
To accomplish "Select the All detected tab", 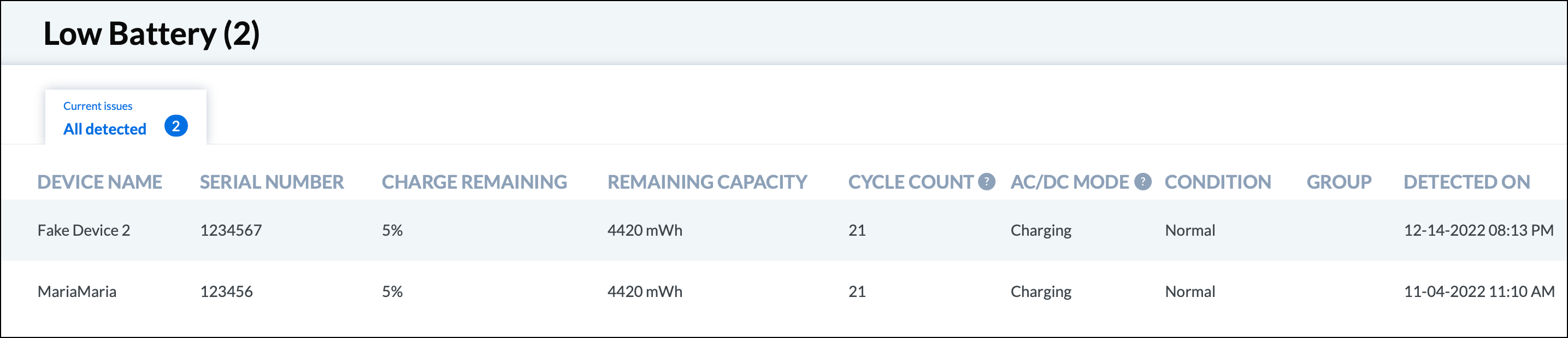I will 126,118.
